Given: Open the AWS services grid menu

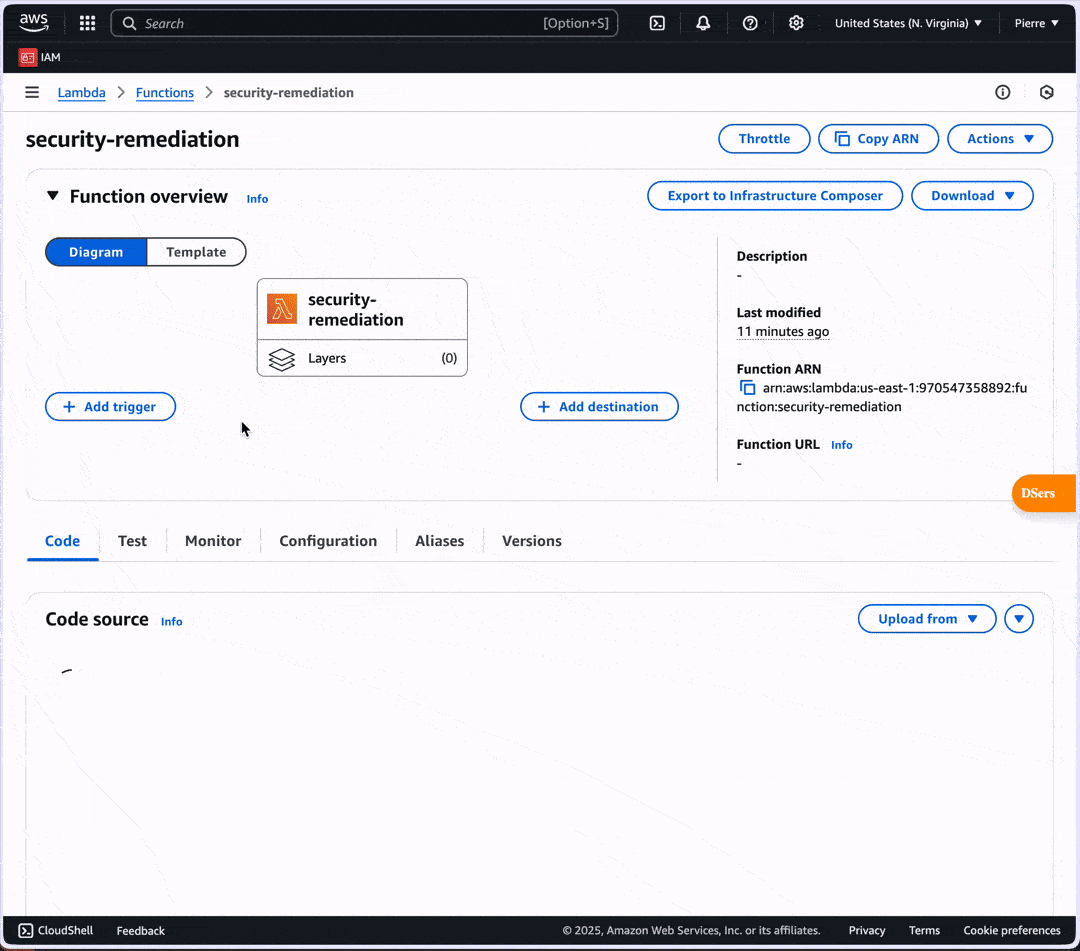Looking at the screenshot, I should tap(87, 22).
